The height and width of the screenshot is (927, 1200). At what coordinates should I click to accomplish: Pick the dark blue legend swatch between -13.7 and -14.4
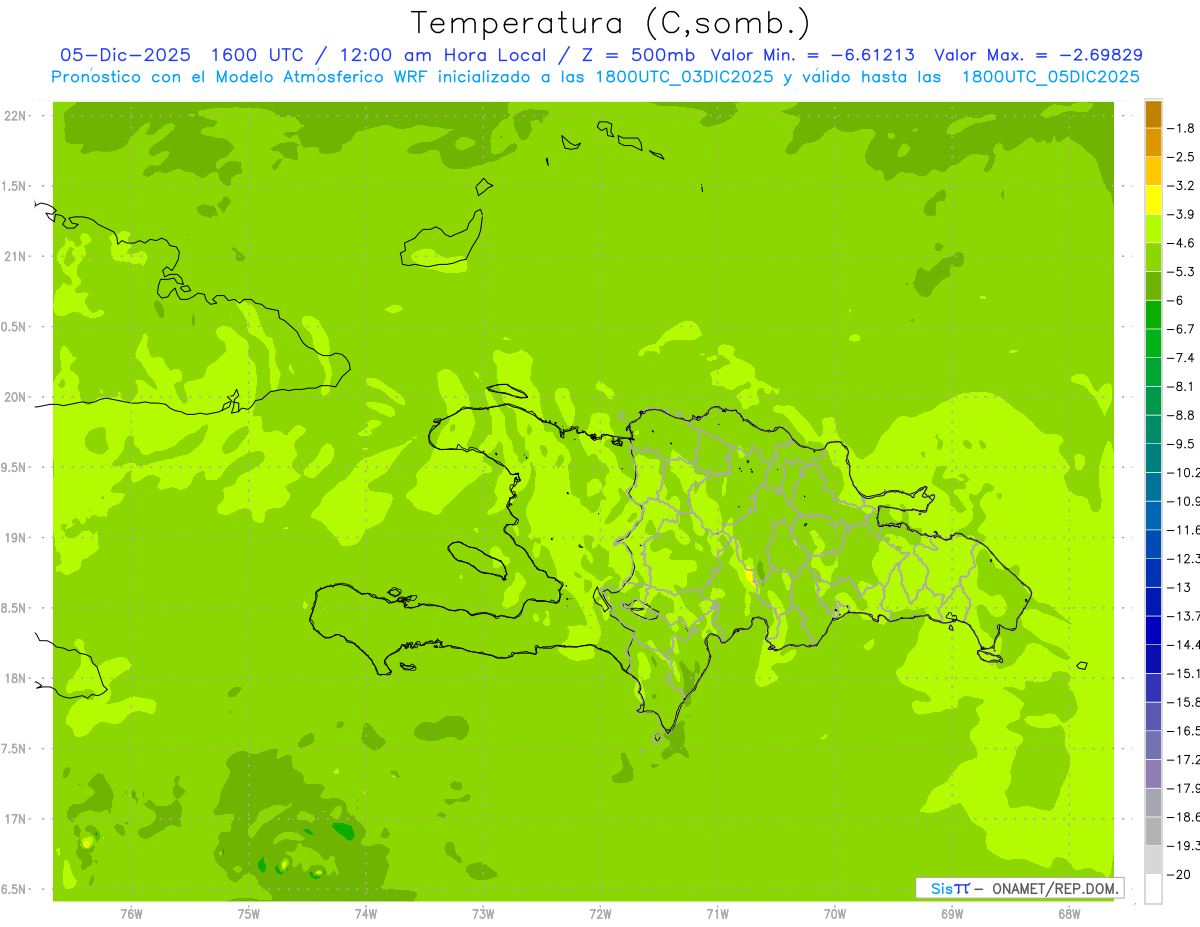click(x=1153, y=630)
